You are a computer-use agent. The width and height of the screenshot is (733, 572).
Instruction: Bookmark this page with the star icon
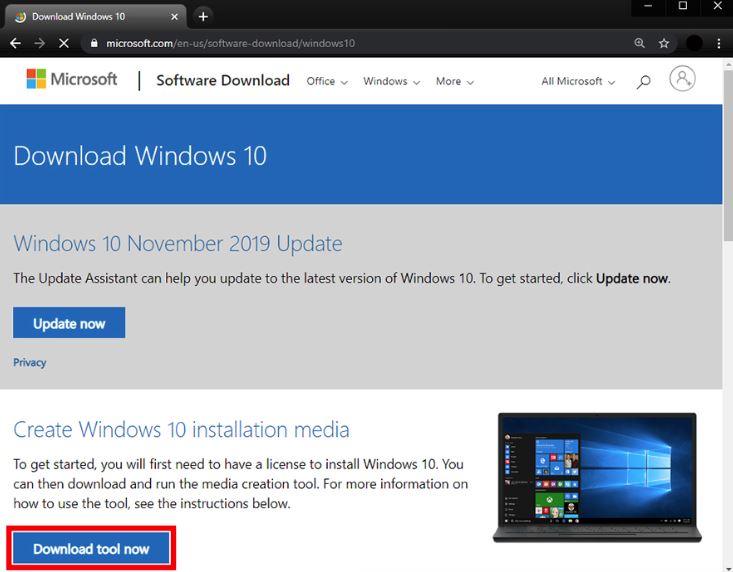click(x=664, y=43)
